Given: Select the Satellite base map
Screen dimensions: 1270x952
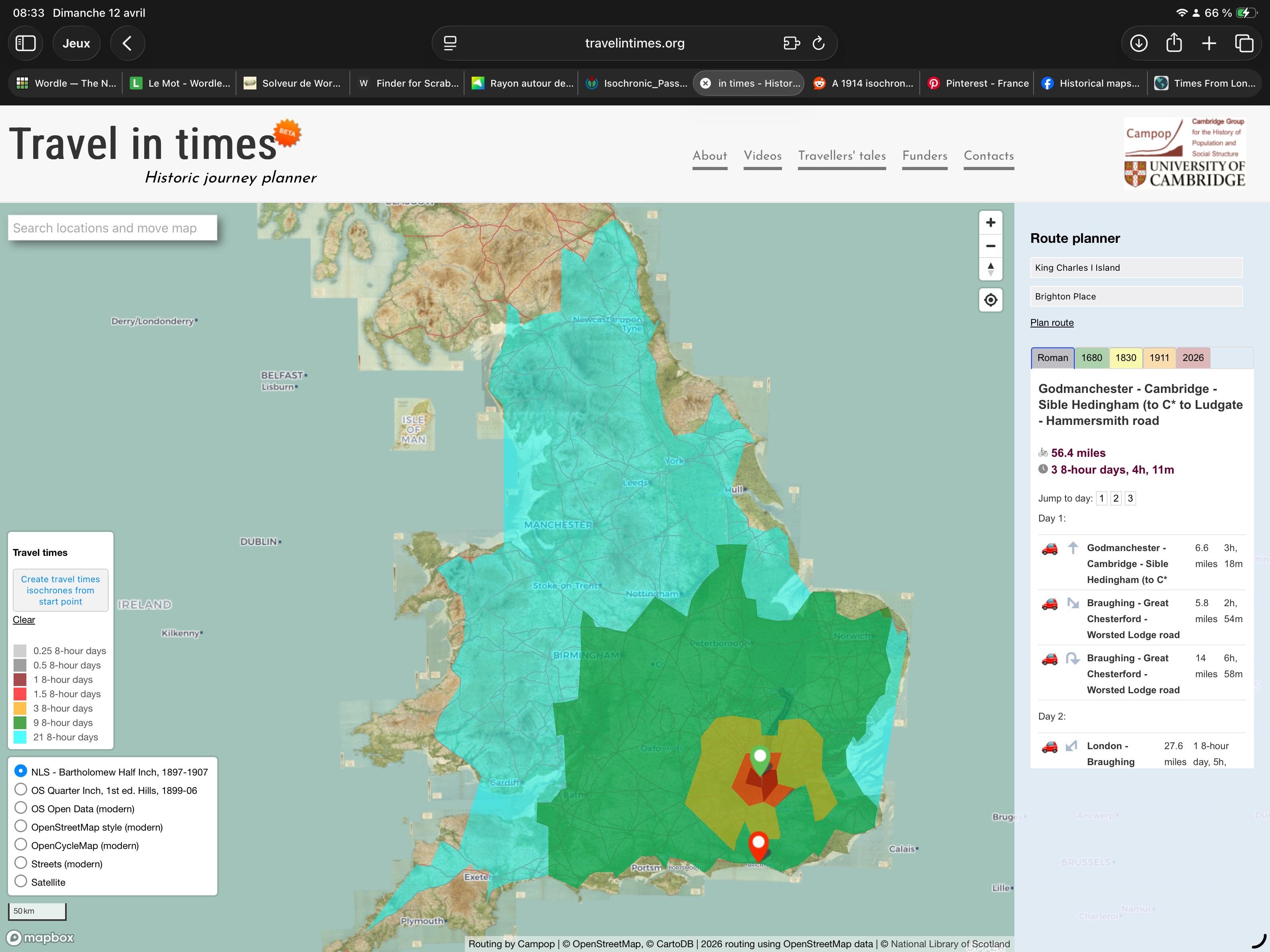Looking at the screenshot, I should pos(21,881).
